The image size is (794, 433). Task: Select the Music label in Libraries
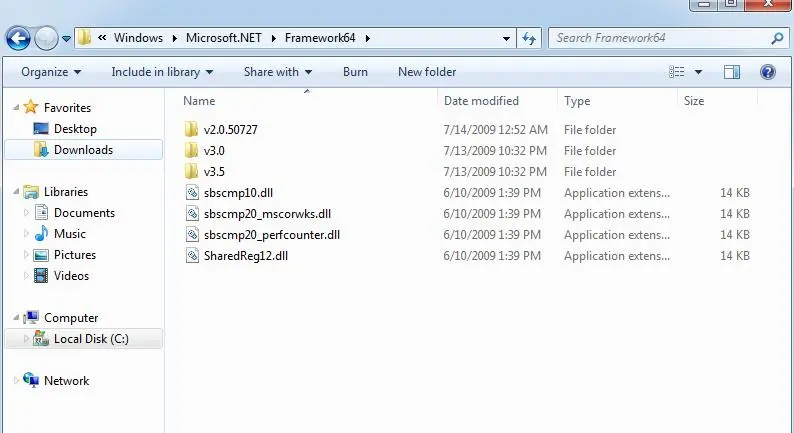click(x=70, y=233)
